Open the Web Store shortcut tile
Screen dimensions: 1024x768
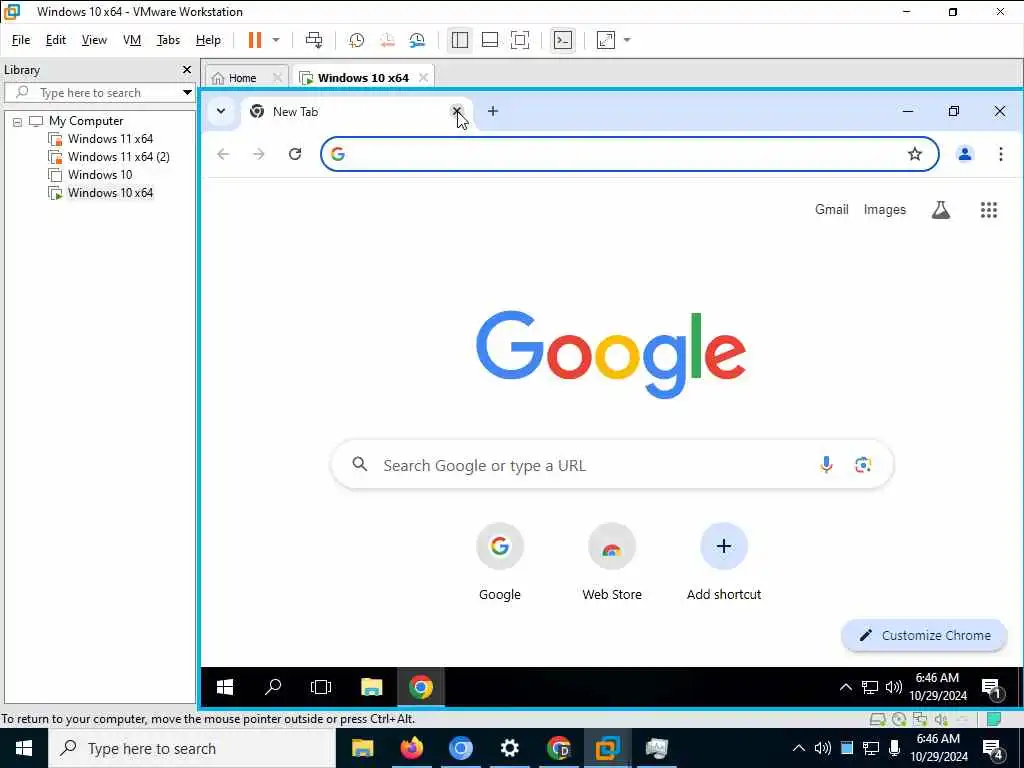click(x=612, y=562)
